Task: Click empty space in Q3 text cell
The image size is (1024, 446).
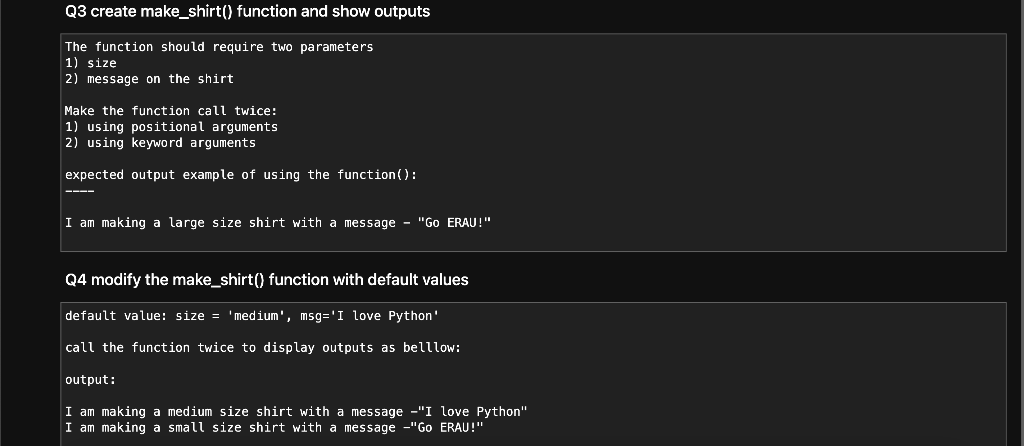Action: pos(750,130)
